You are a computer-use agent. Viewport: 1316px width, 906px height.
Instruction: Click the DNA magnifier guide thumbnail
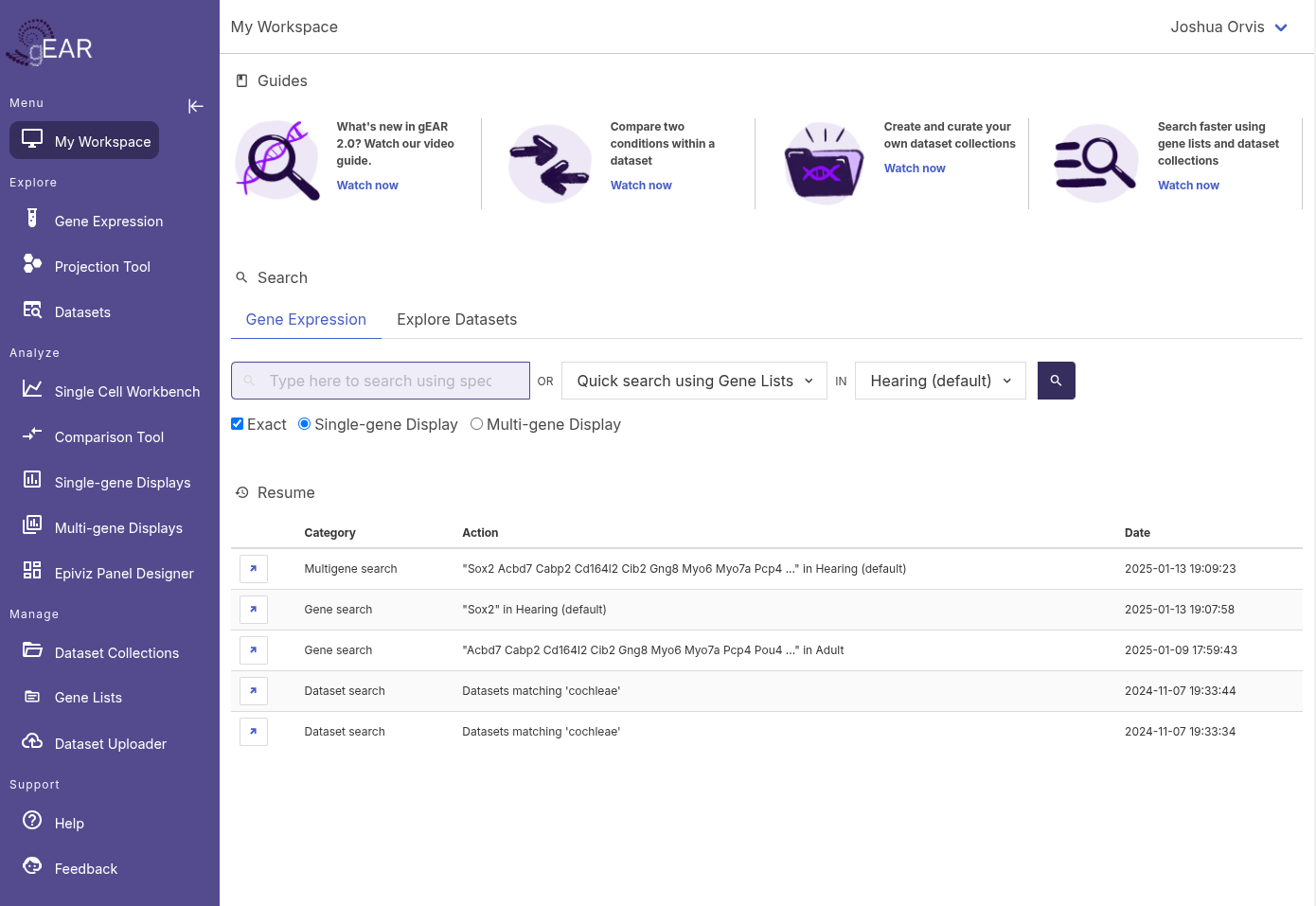click(277, 161)
